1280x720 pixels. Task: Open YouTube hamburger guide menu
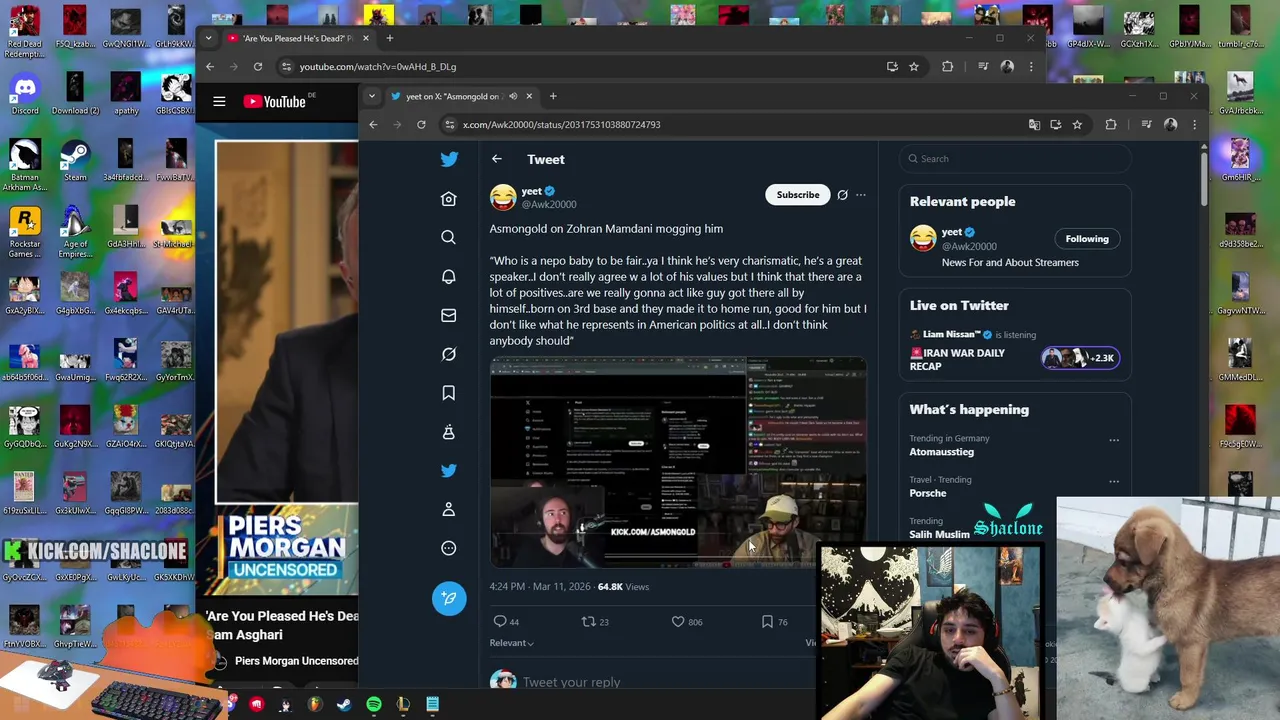[219, 101]
